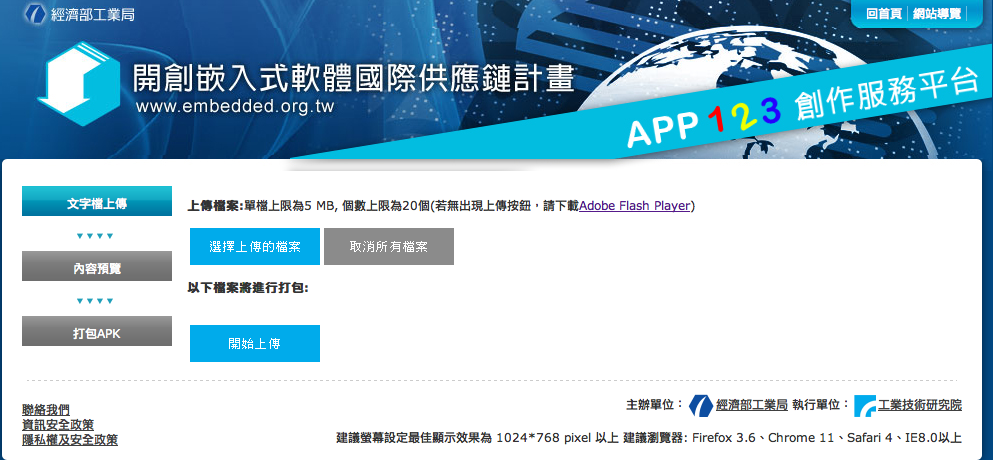Viewport: 993px width, 460px height.
Task: Open the 隱私權及安全政策 link
Action: coord(70,440)
